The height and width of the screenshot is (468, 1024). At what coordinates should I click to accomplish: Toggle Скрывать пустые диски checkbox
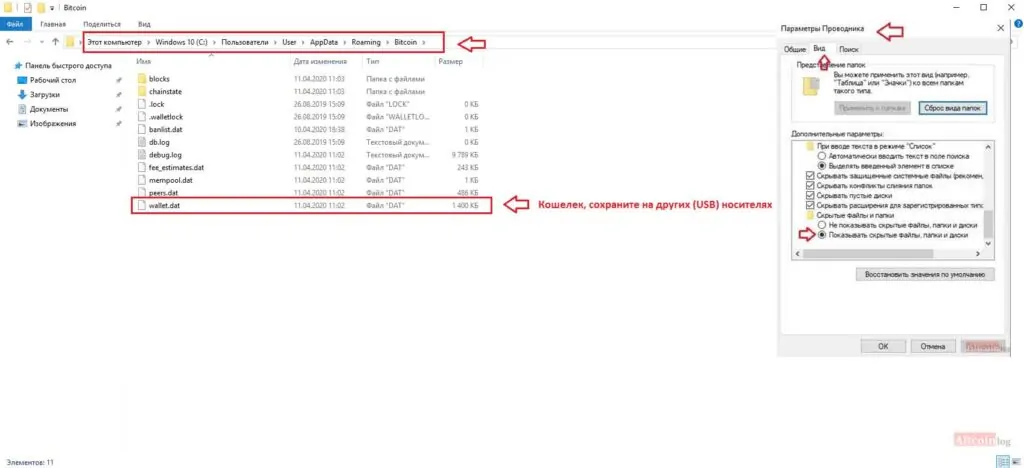click(810, 195)
